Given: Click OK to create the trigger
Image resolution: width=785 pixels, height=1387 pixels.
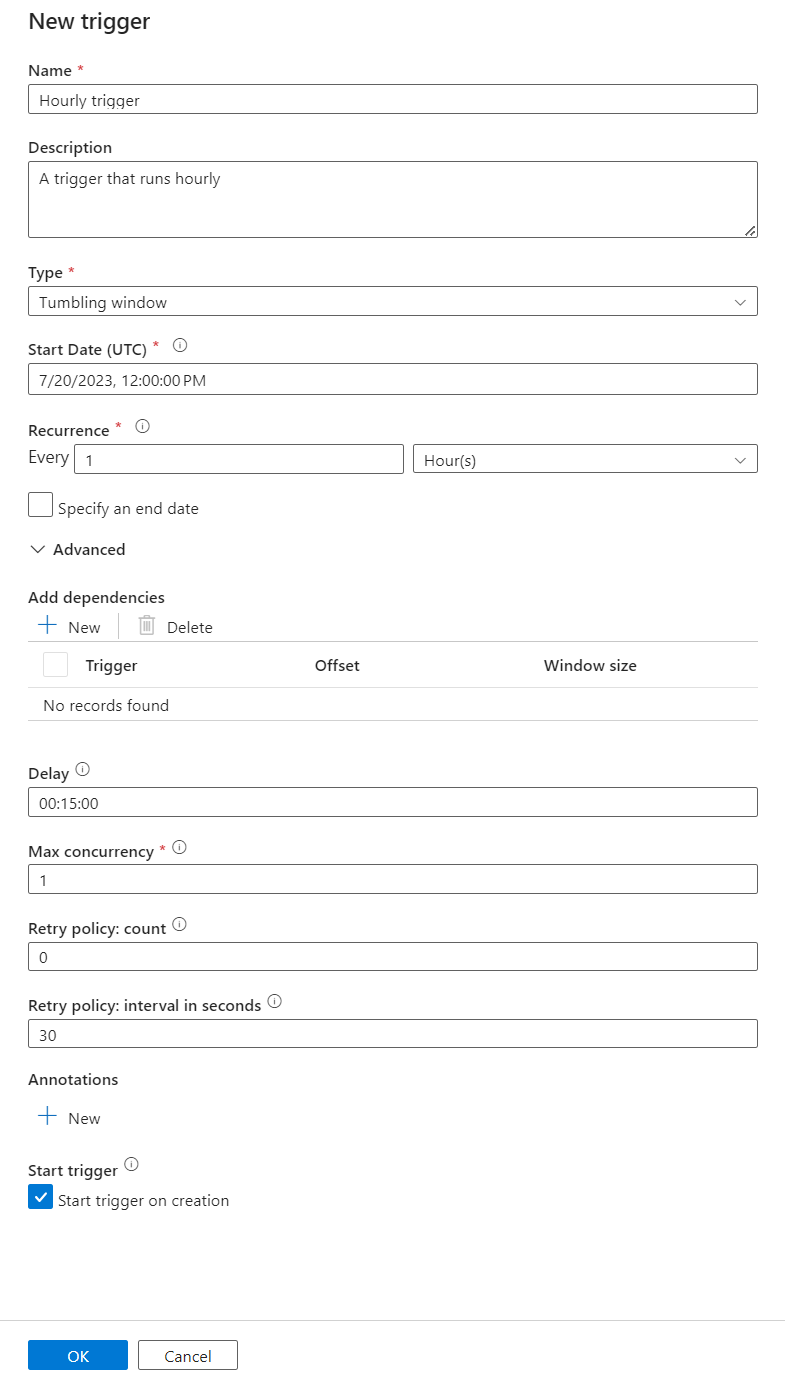Looking at the screenshot, I should click(x=78, y=1356).
